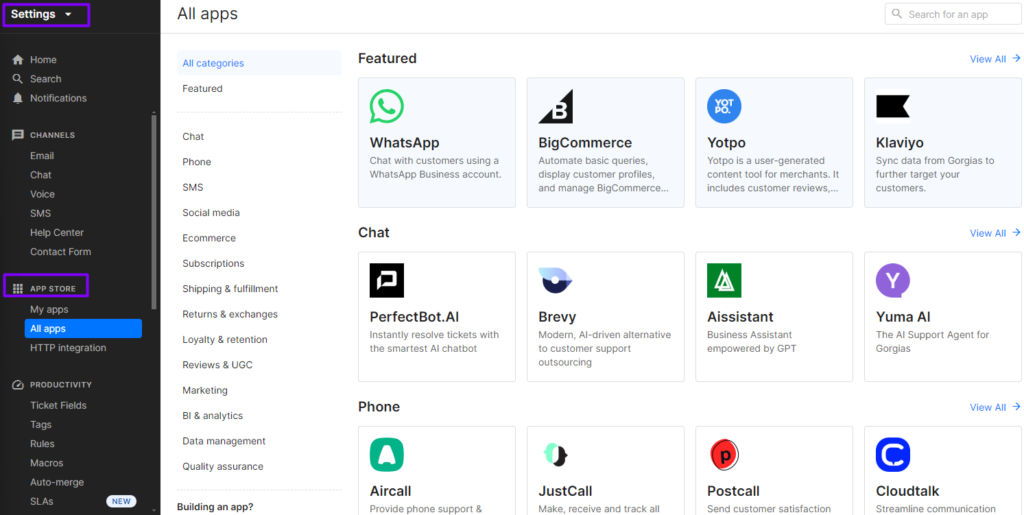The width and height of the screenshot is (1024, 515).
Task: Open SLAs settings
Action: [x=42, y=501]
